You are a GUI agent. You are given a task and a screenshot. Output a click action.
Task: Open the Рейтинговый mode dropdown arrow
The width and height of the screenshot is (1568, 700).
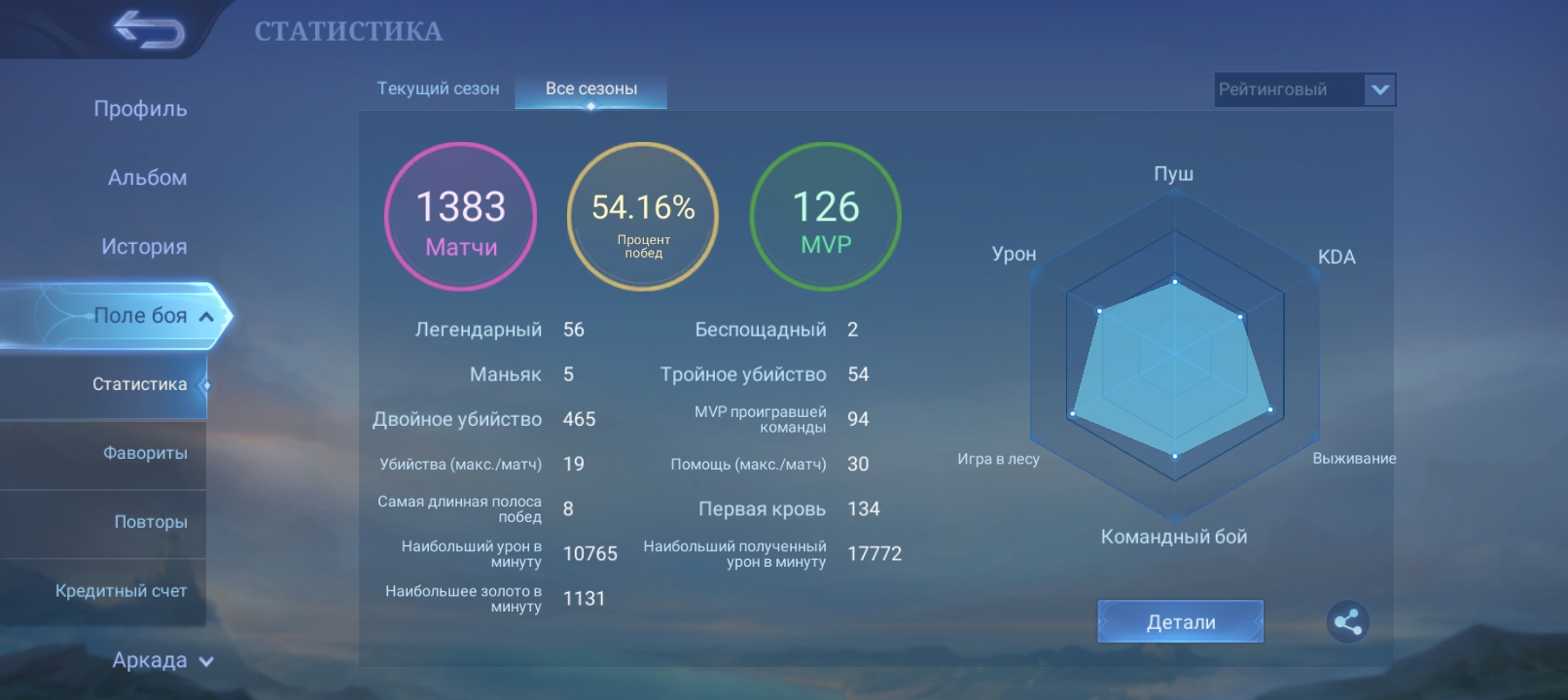(x=1379, y=90)
